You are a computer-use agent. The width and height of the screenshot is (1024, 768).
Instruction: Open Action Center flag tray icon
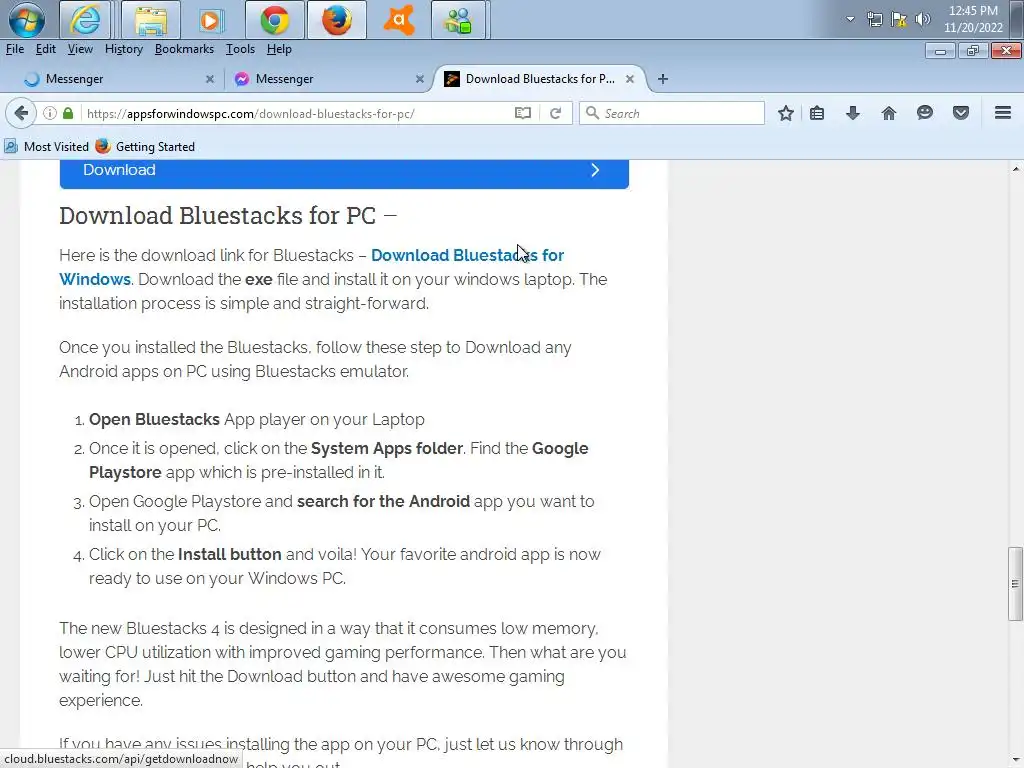pyautogui.click(x=899, y=19)
